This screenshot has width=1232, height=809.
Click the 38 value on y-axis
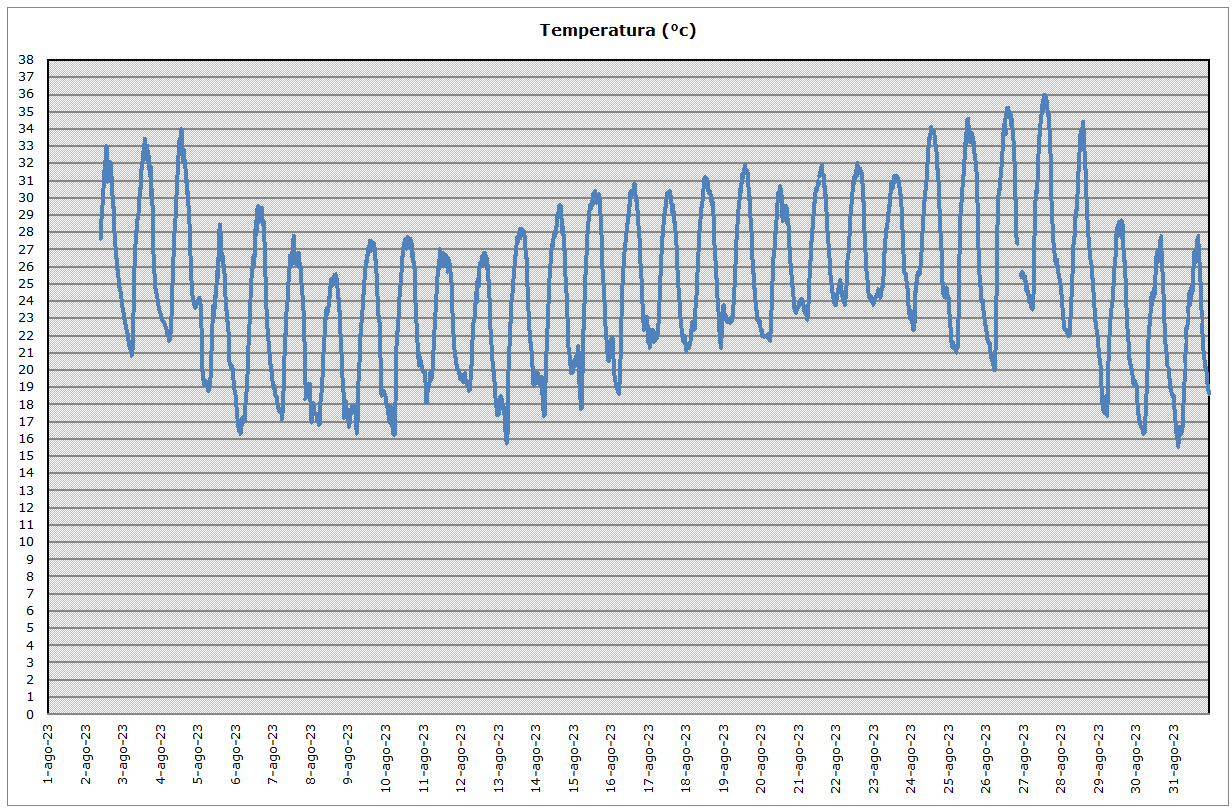(x=27, y=59)
